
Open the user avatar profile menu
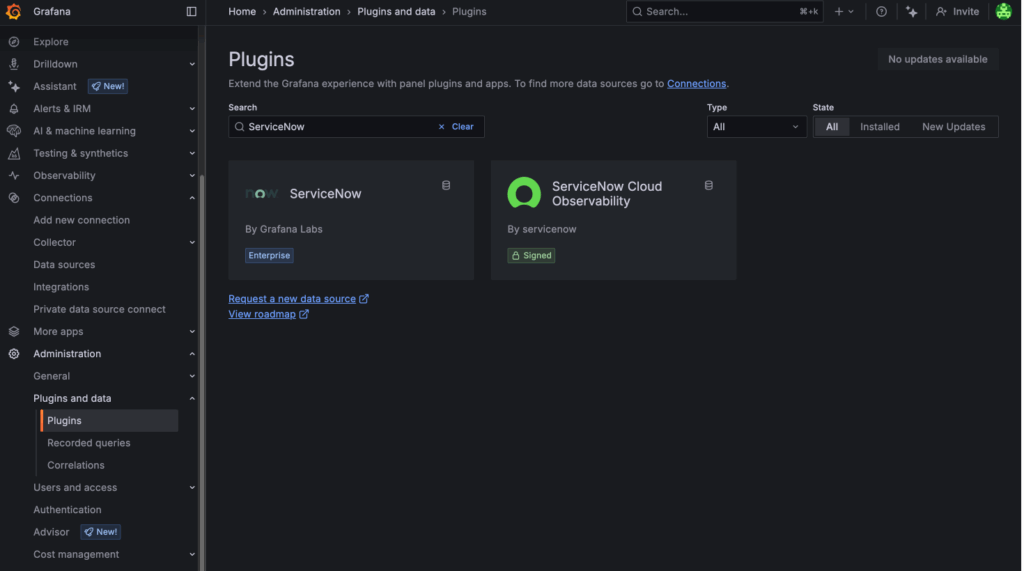pyautogui.click(x=1004, y=11)
